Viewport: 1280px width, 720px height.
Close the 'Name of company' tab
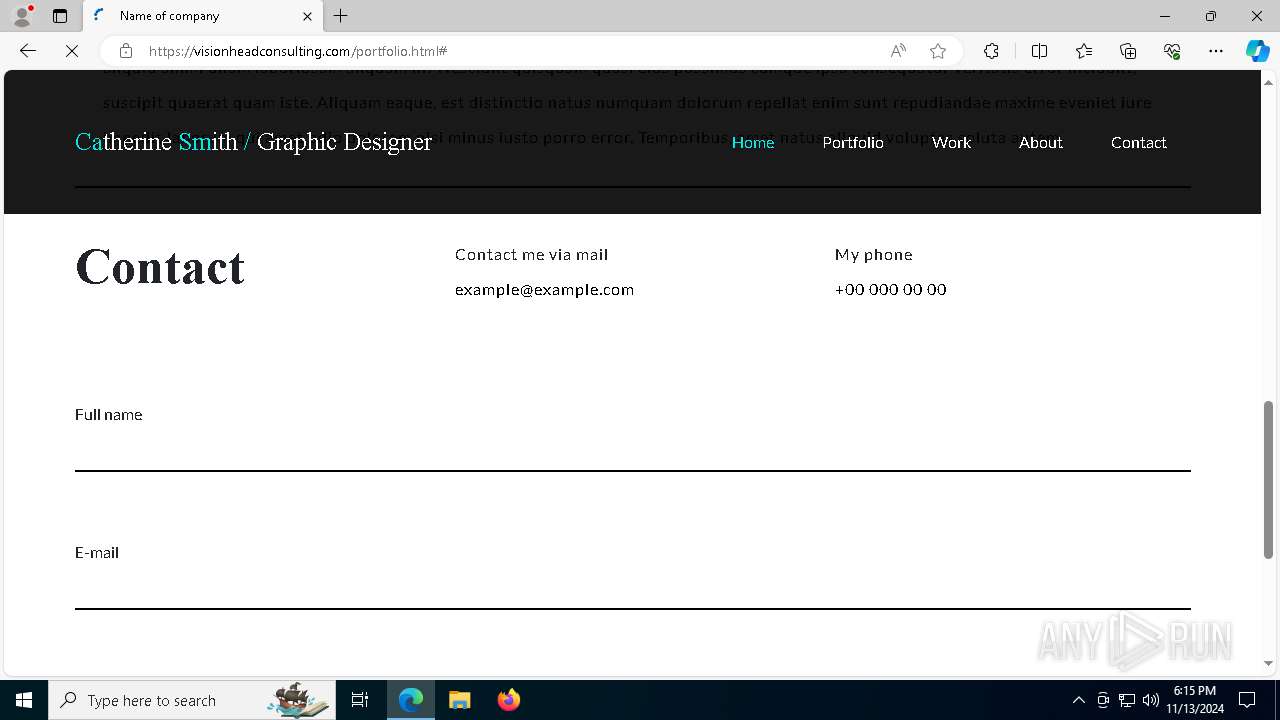coord(307,16)
